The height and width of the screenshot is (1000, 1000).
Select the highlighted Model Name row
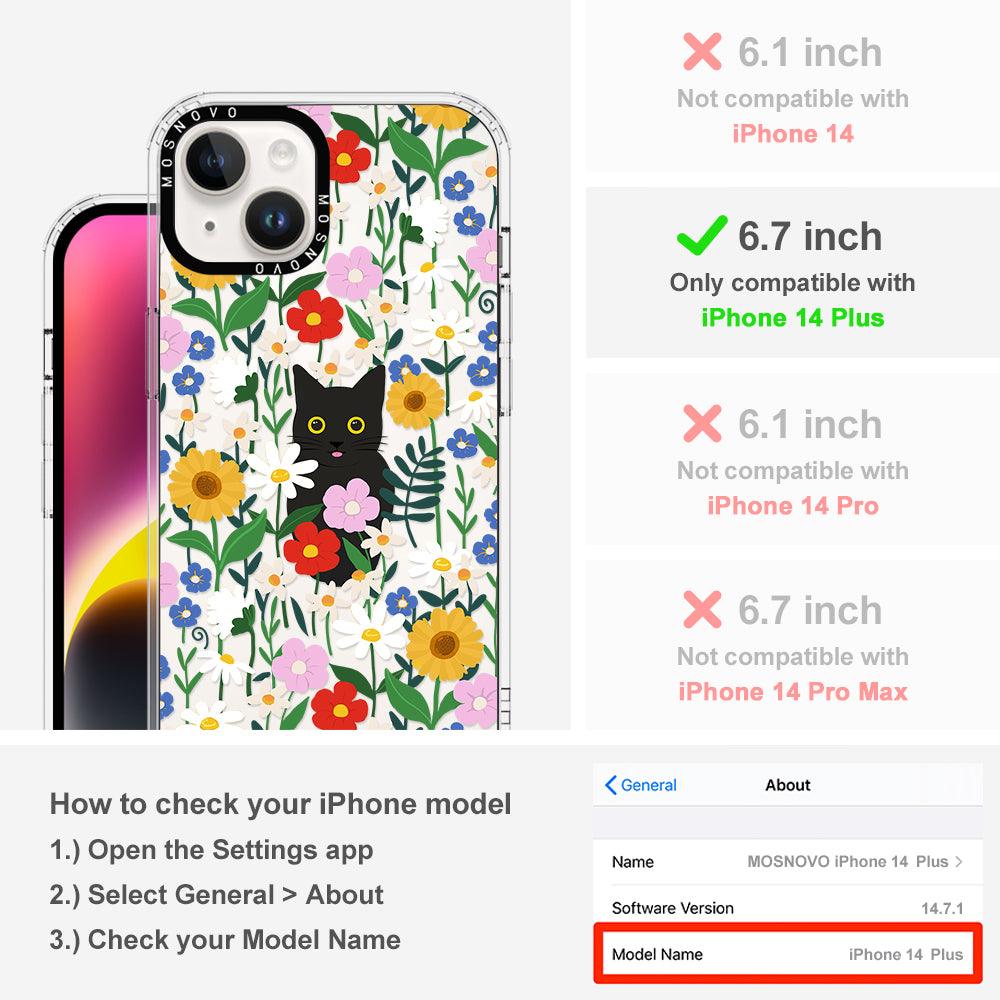pos(788,954)
